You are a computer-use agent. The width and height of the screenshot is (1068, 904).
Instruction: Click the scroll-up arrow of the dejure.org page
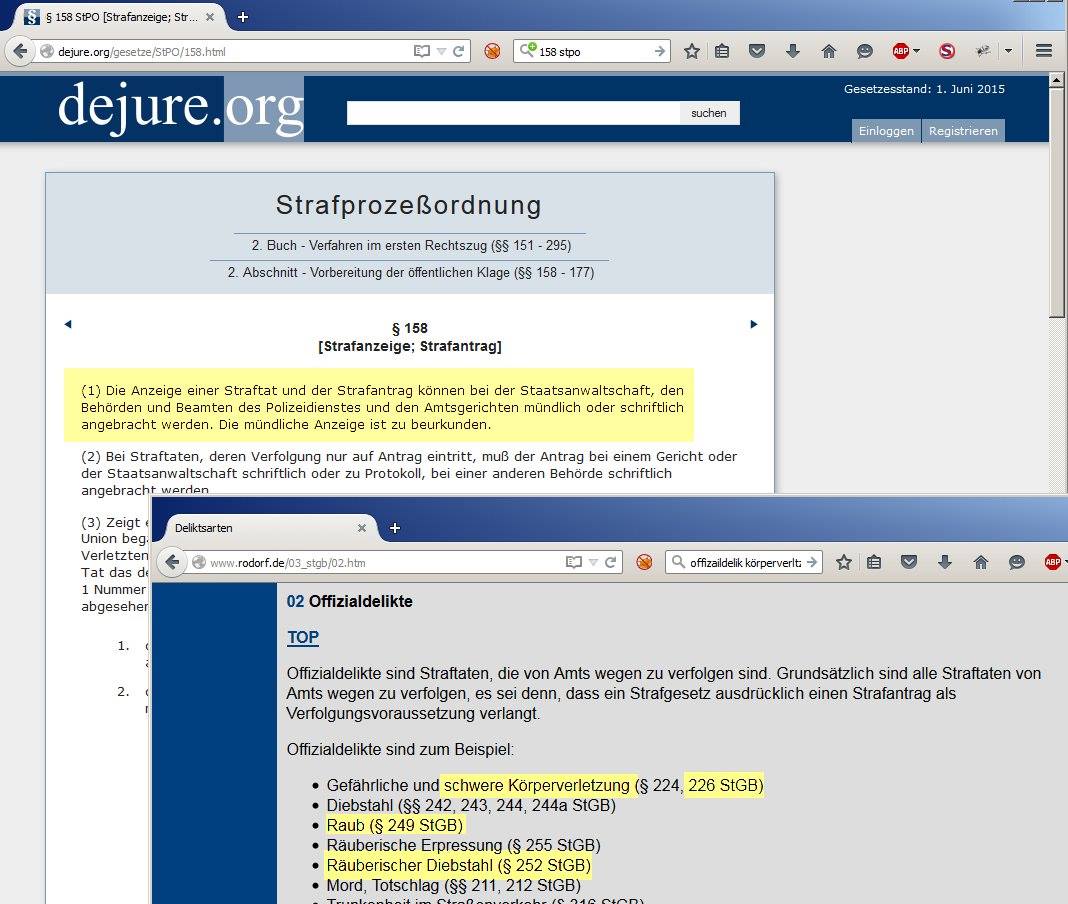[1056, 80]
